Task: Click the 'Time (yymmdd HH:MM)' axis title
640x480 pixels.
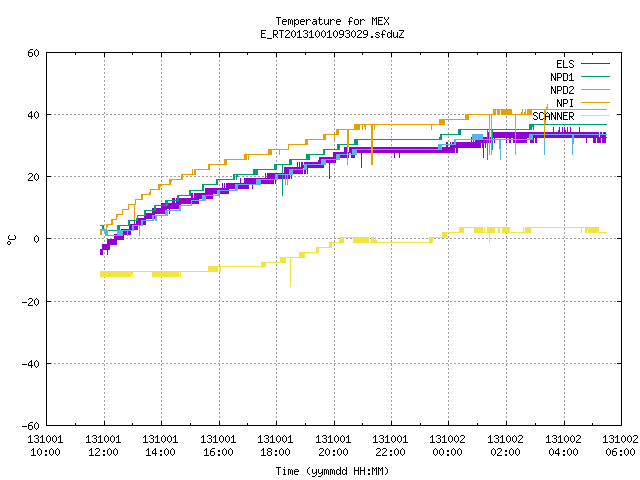Action: (332, 471)
